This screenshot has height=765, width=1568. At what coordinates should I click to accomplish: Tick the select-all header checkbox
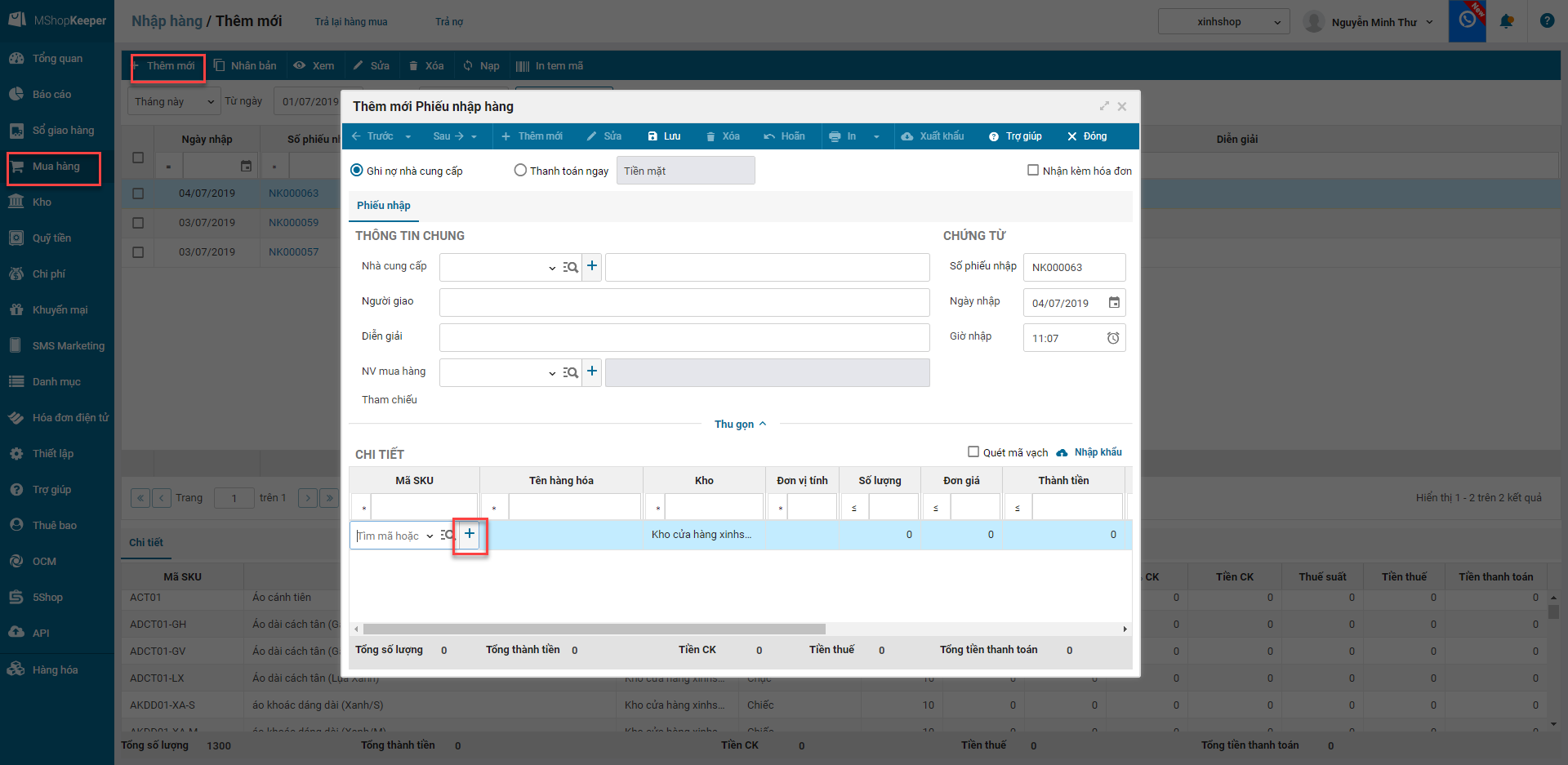pos(138,158)
